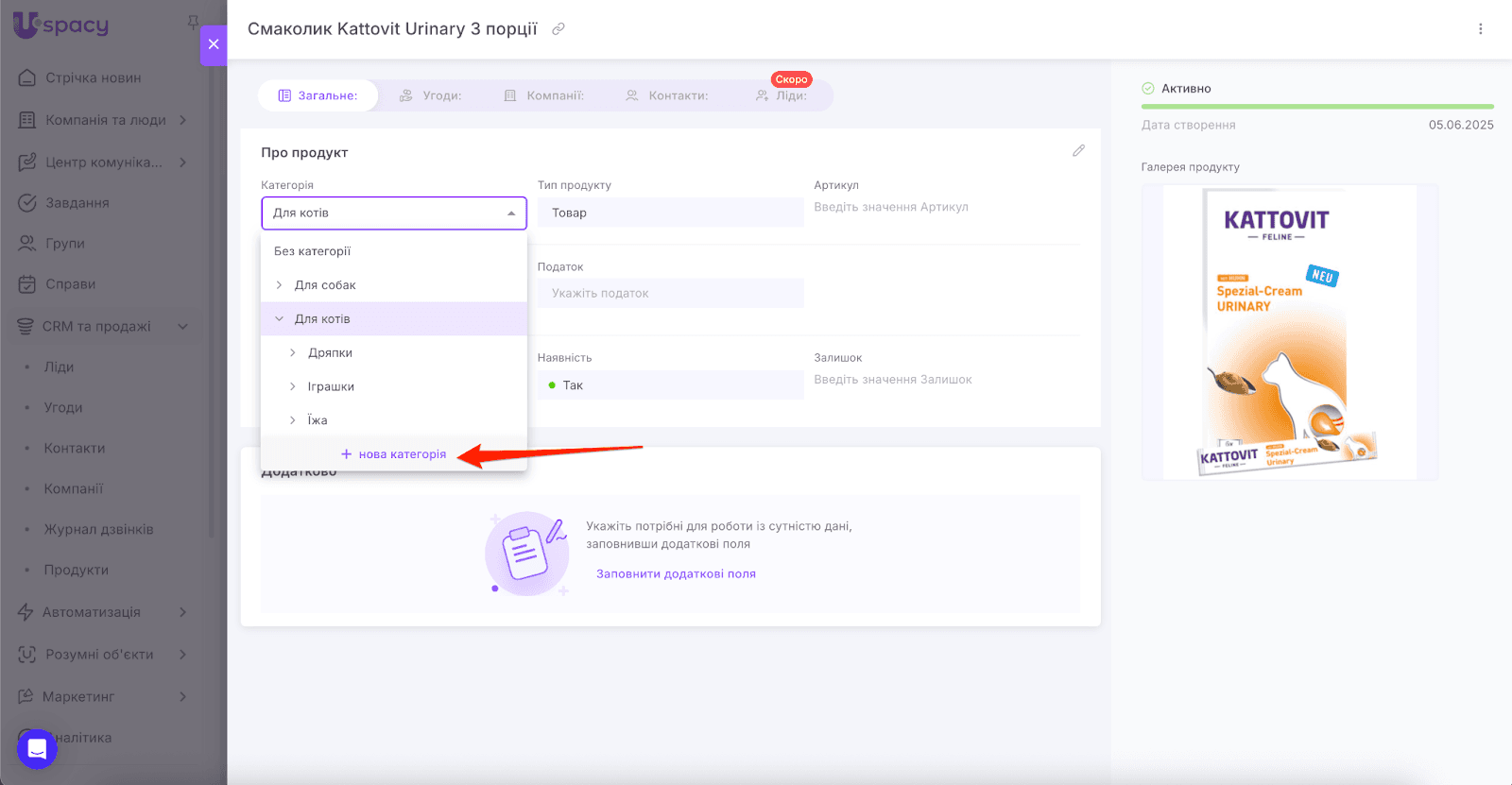Click the green Активно progress bar
1512x785 pixels.
pos(1317,107)
